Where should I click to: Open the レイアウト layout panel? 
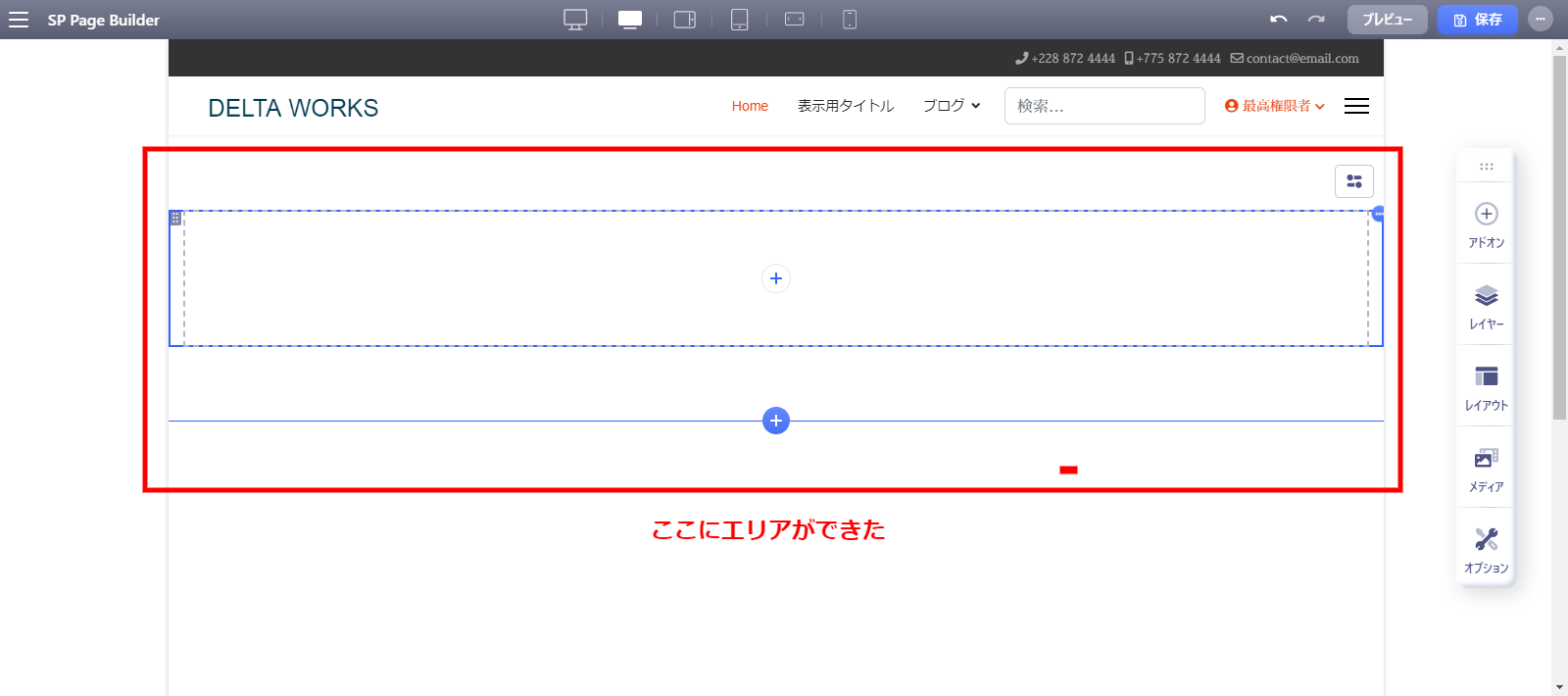[1487, 386]
